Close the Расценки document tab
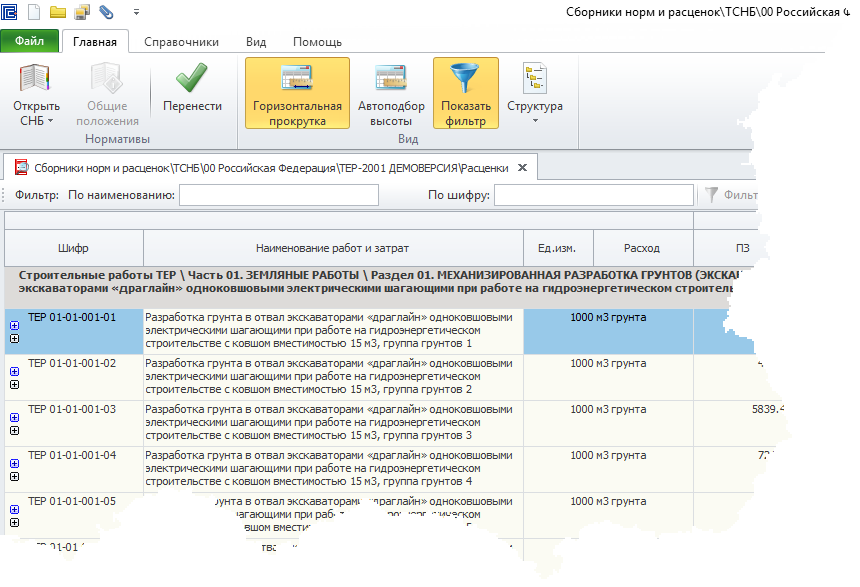This screenshot has height=587, width=860. [x=521, y=167]
